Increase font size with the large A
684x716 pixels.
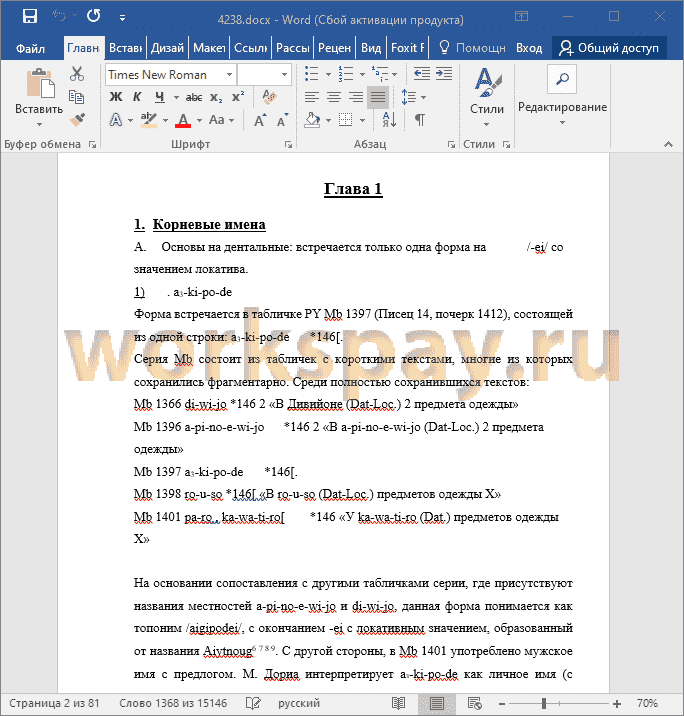tap(260, 121)
